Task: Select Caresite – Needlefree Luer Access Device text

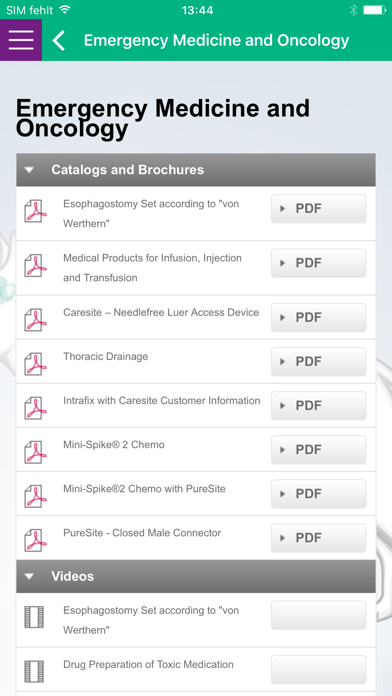Action: 161,312
